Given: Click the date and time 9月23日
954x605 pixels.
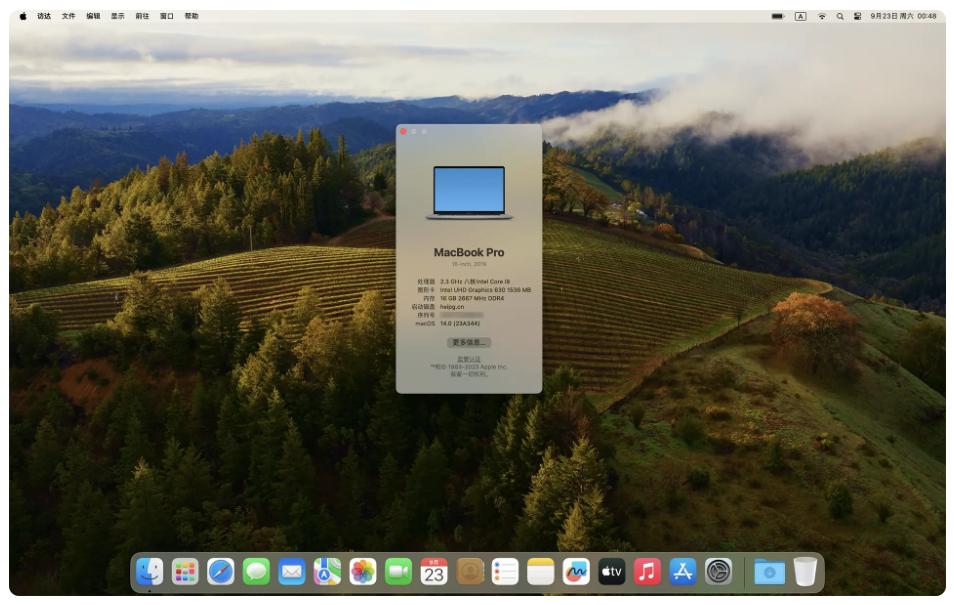Looking at the screenshot, I should tap(903, 16).
